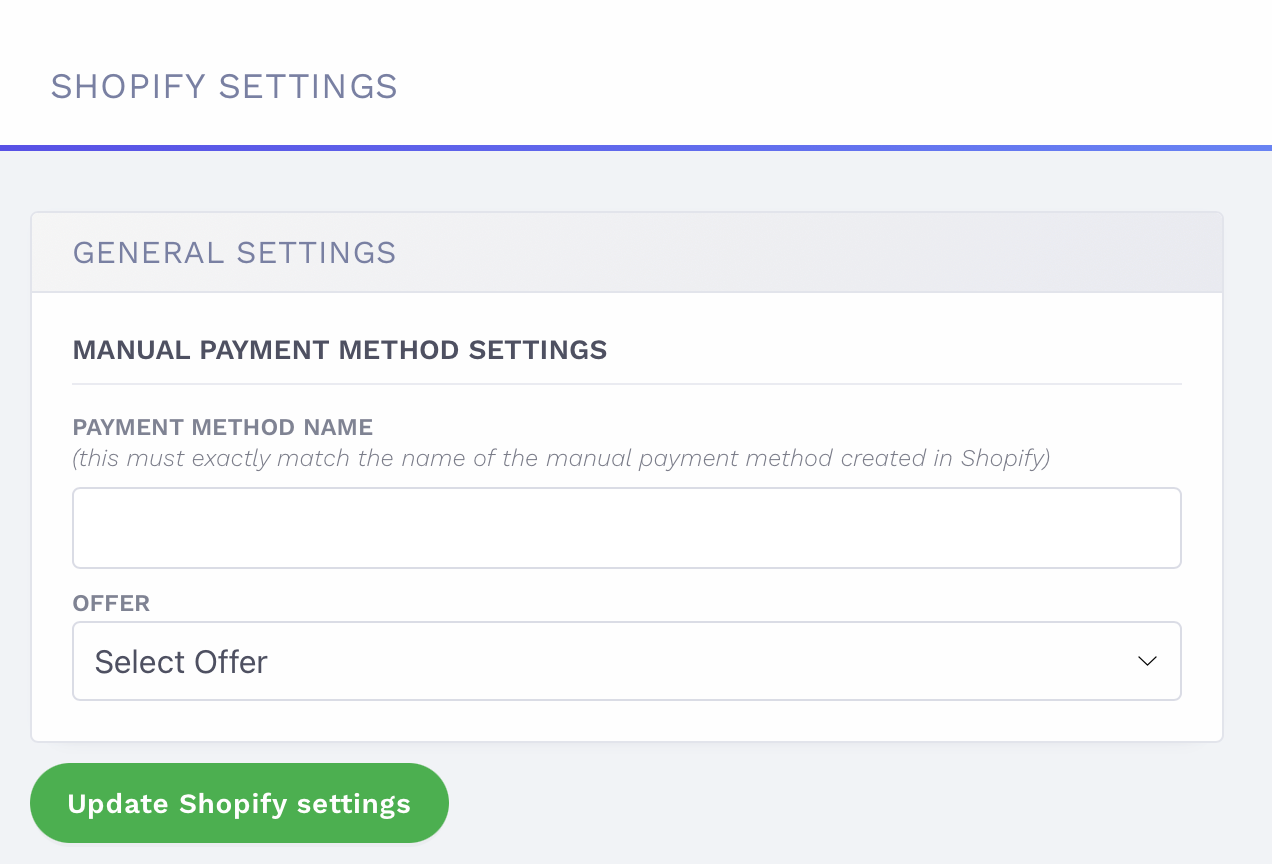Image resolution: width=1272 pixels, height=864 pixels.
Task: Select the GENERAL SETTINGS section header
Action: point(234,252)
